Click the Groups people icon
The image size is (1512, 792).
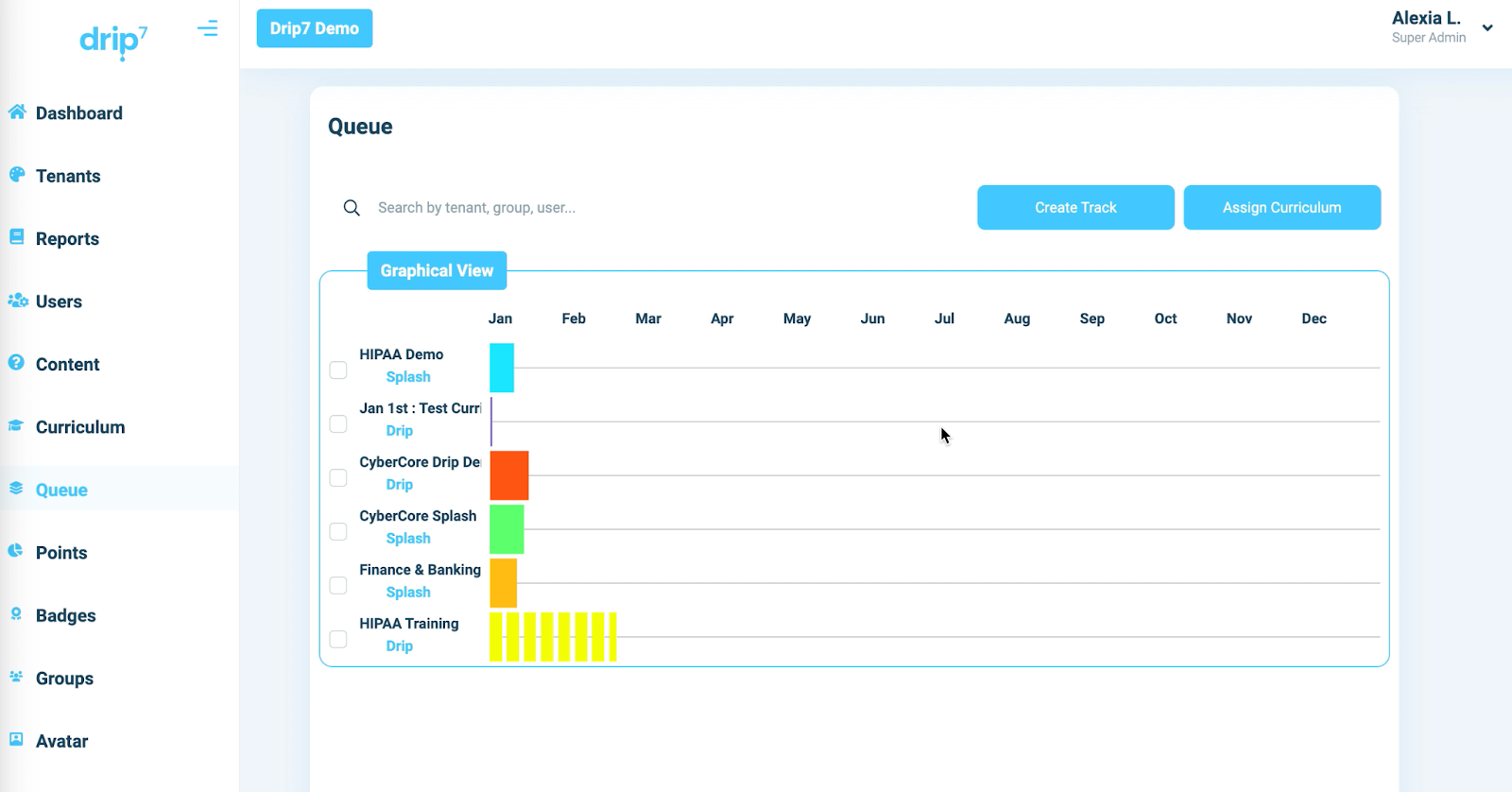coord(16,677)
